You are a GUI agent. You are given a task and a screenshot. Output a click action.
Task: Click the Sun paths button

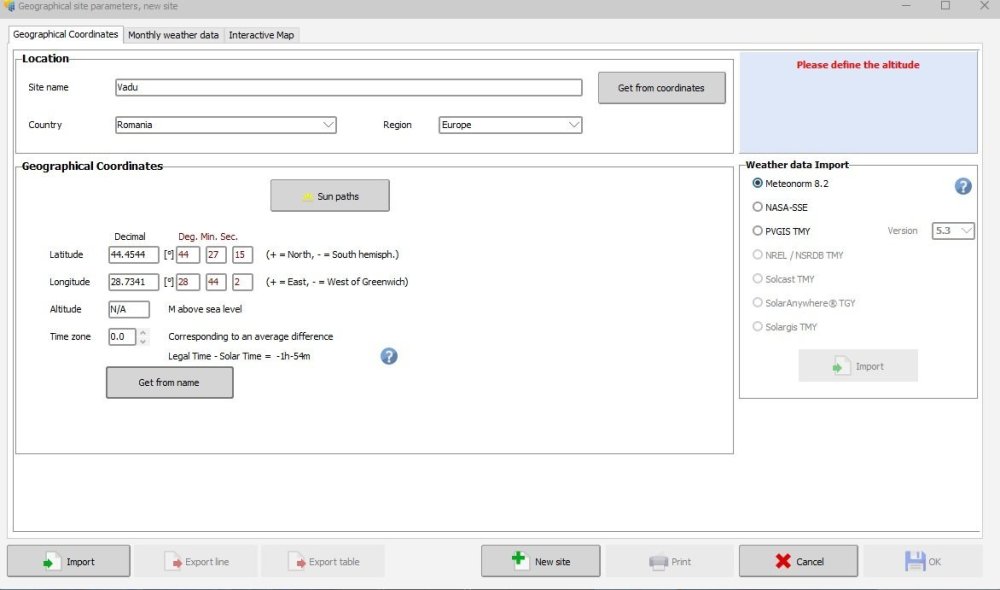(x=329, y=196)
